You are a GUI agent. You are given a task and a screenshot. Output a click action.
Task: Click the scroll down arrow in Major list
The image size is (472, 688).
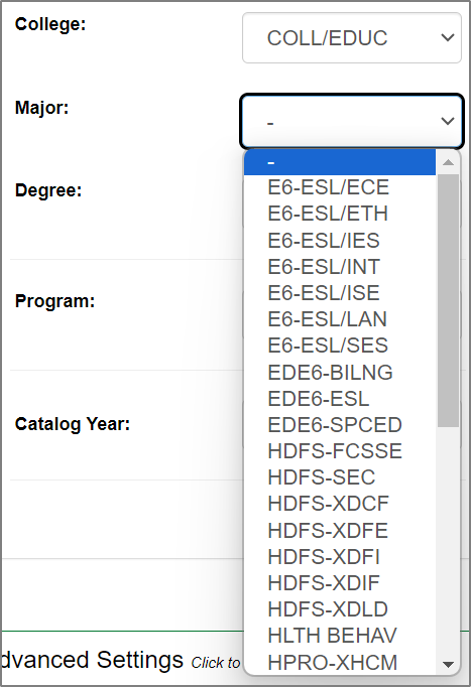(x=448, y=664)
